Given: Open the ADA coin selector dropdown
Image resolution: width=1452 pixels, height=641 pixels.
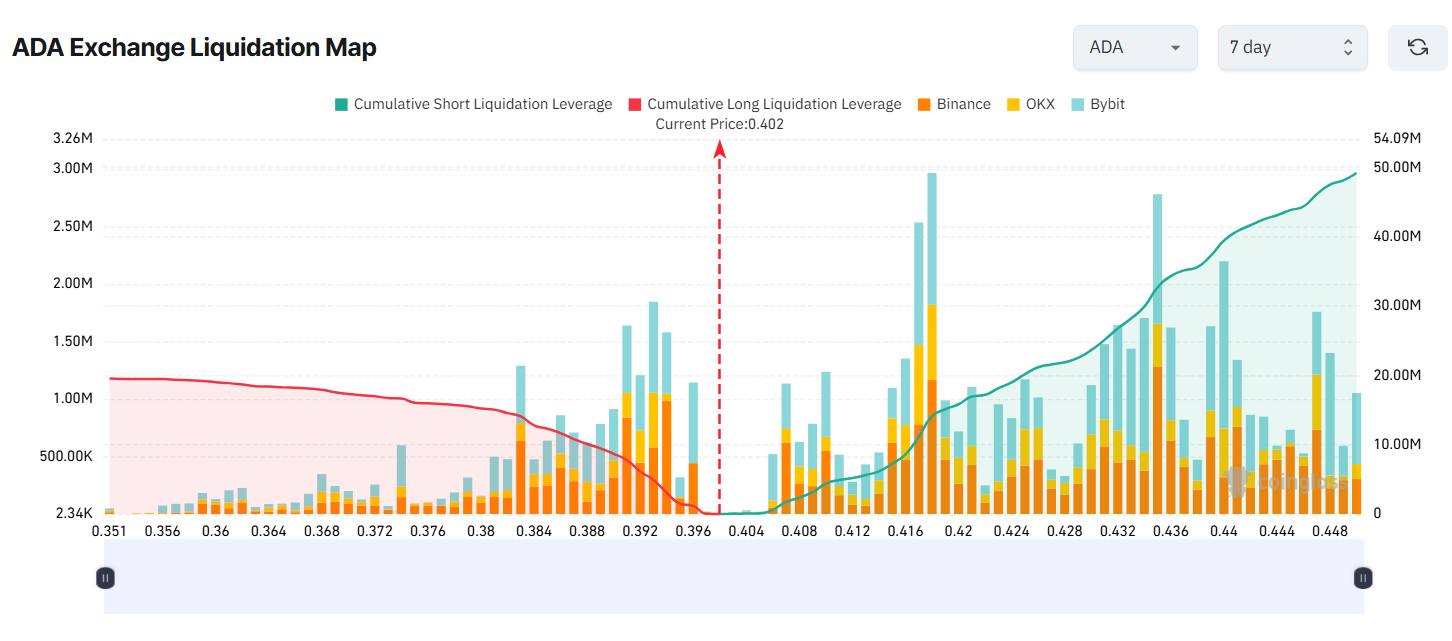Looking at the screenshot, I should 1135,47.
